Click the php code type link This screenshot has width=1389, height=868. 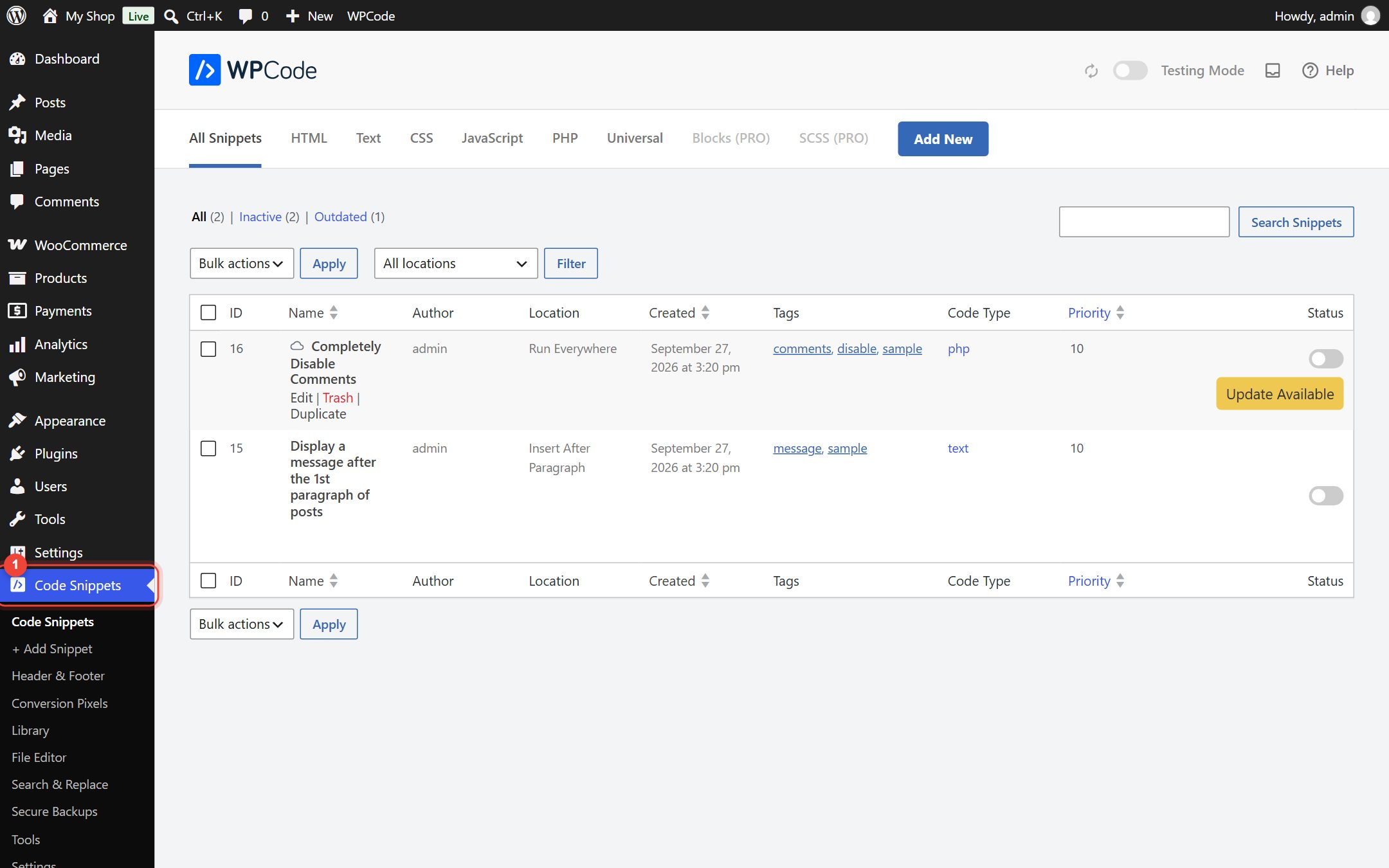pyautogui.click(x=958, y=348)
